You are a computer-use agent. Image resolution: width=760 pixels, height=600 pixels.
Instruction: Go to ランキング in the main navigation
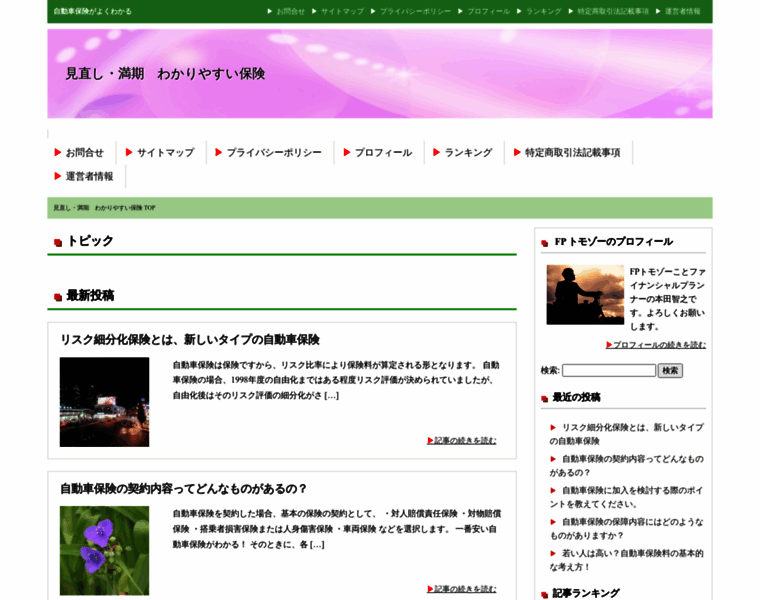tap(468, 153)
